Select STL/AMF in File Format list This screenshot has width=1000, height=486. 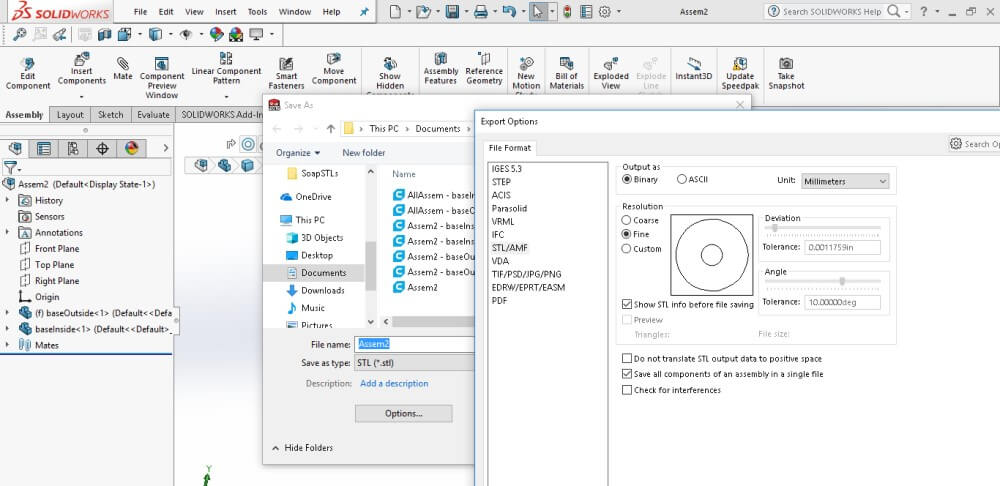click(510, 247)
